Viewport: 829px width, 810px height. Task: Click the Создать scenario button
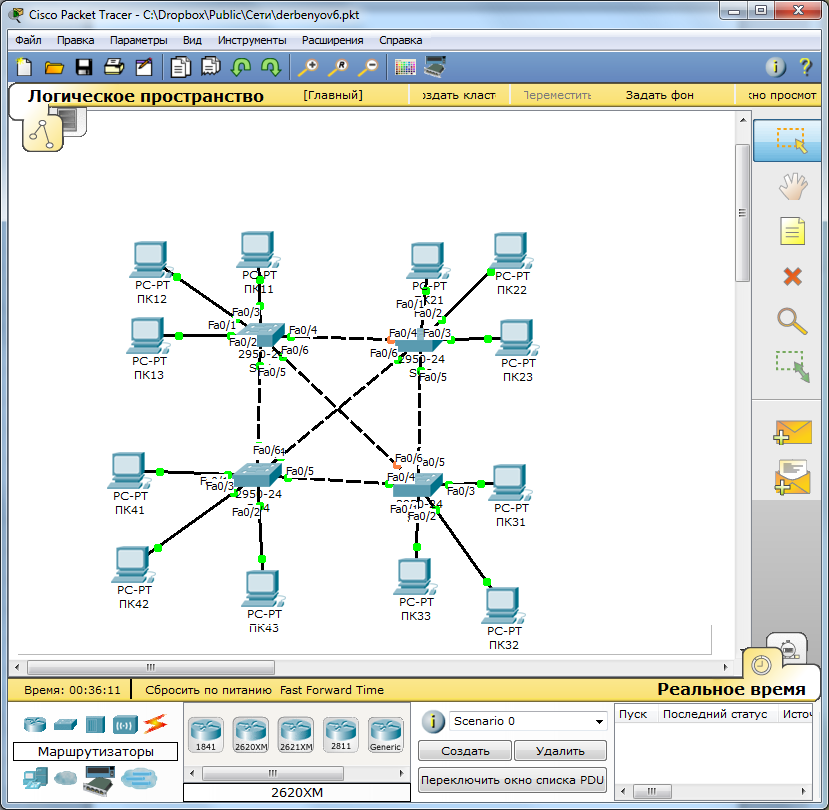pos(465,751)
